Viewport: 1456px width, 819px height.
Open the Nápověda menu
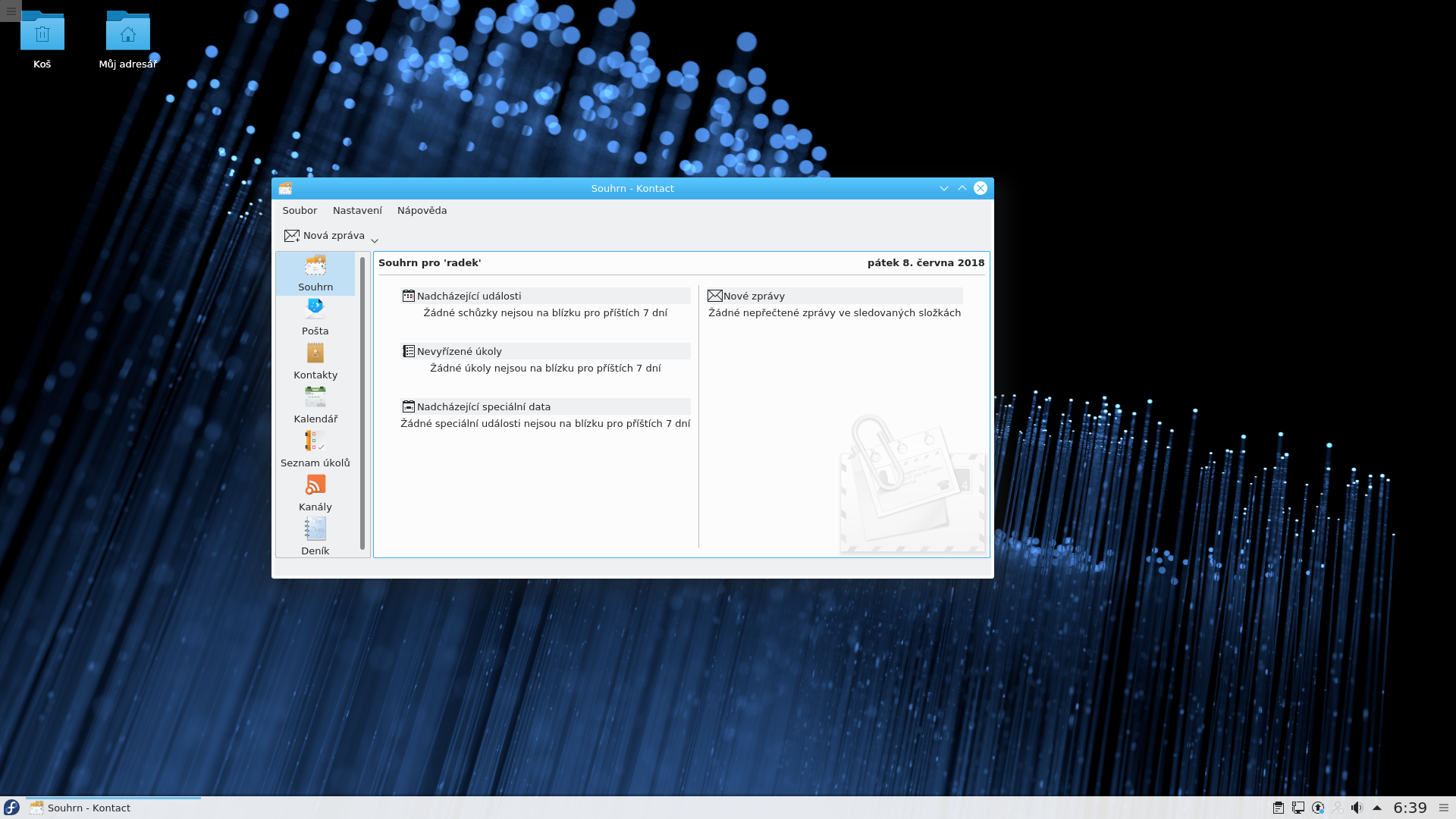coord(422,211)
